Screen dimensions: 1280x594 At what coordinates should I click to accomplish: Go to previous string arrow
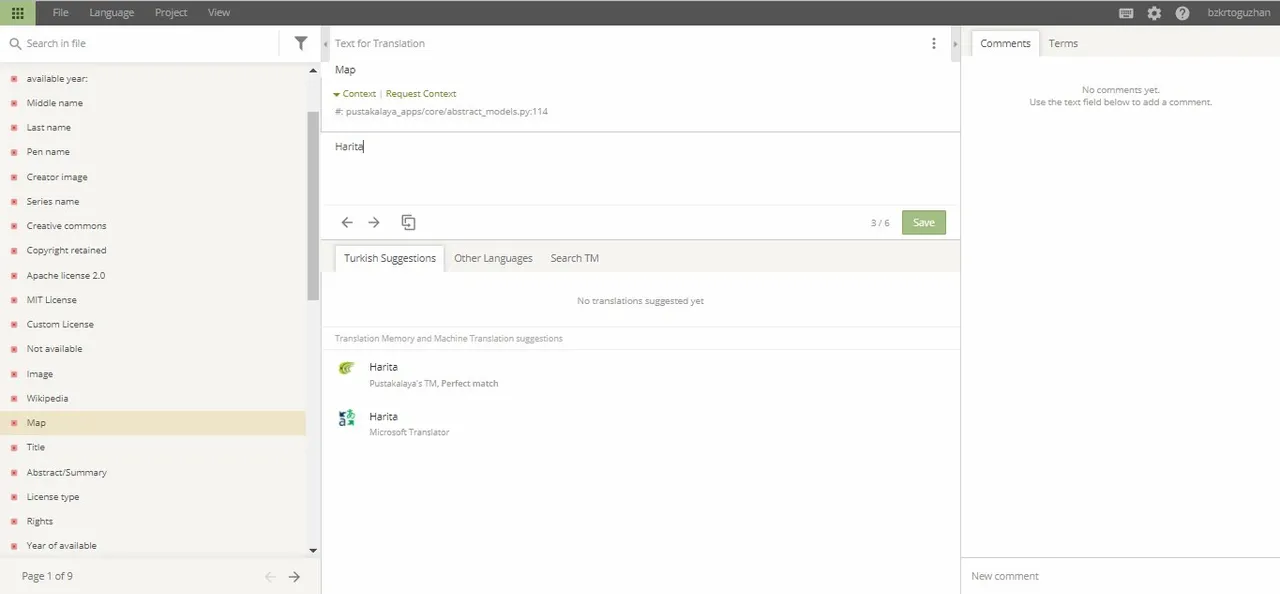tap(347, 222)
